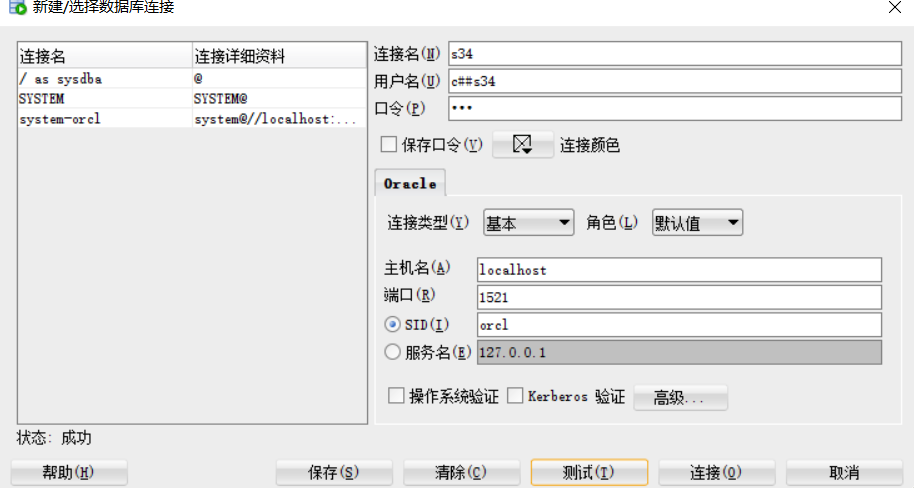Enable Kerberos 验证 checkbox
The image size is (914, 488).
[515, 396]
